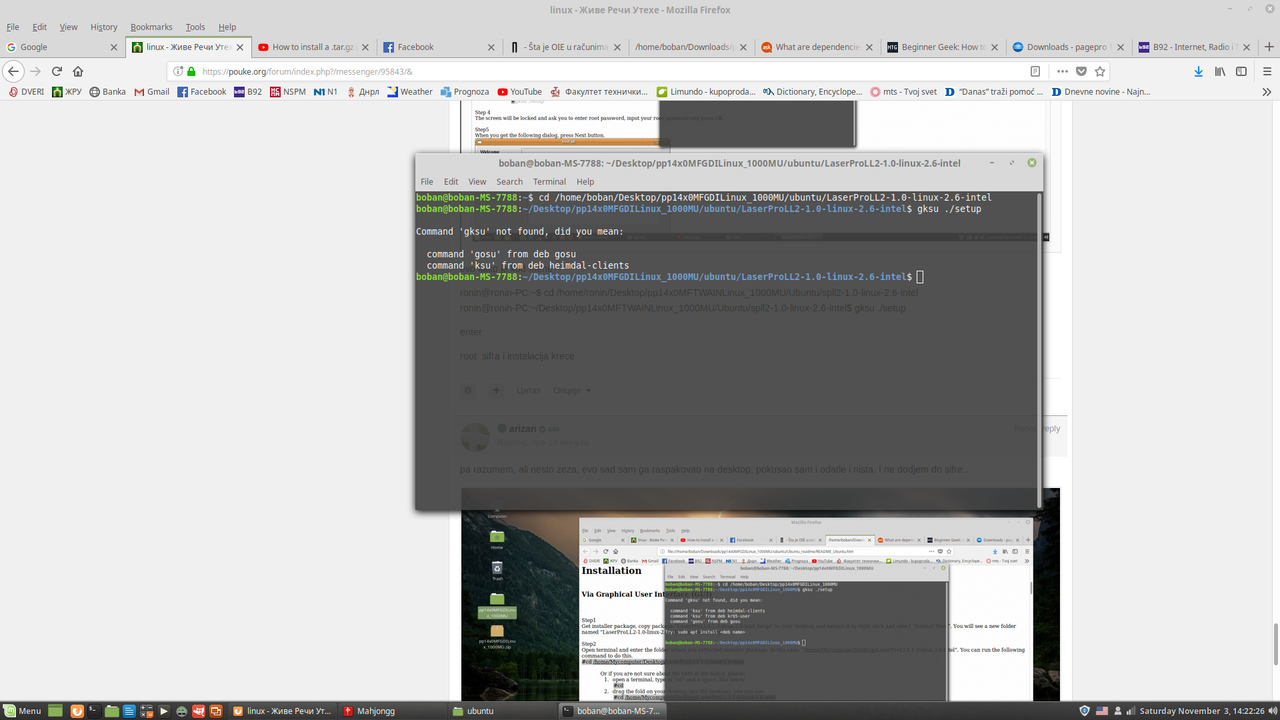Open Firefox hamburger menu
Screen dimensions: 1280x720
(x=1265, y=71)
